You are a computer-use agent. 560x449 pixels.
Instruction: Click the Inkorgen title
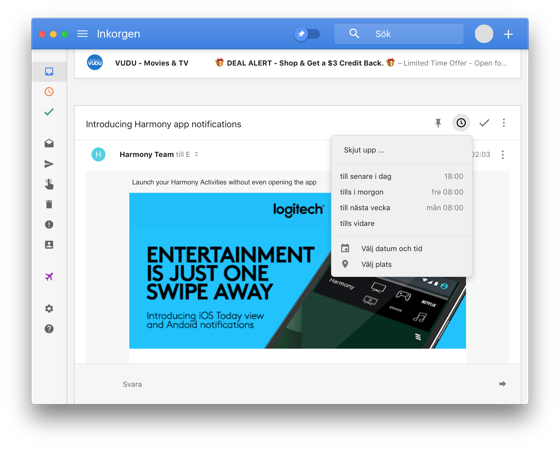pyautogui.click(x=119, y=34)
